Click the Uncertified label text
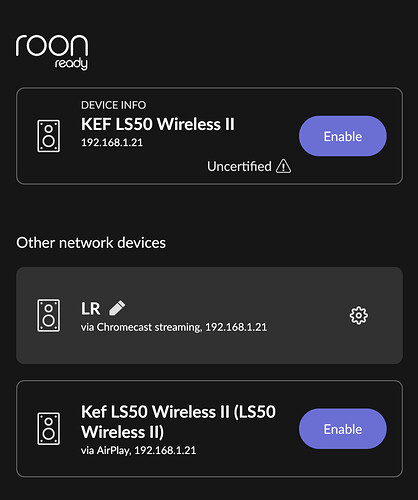The image size is (418, 500). [239, 166]
